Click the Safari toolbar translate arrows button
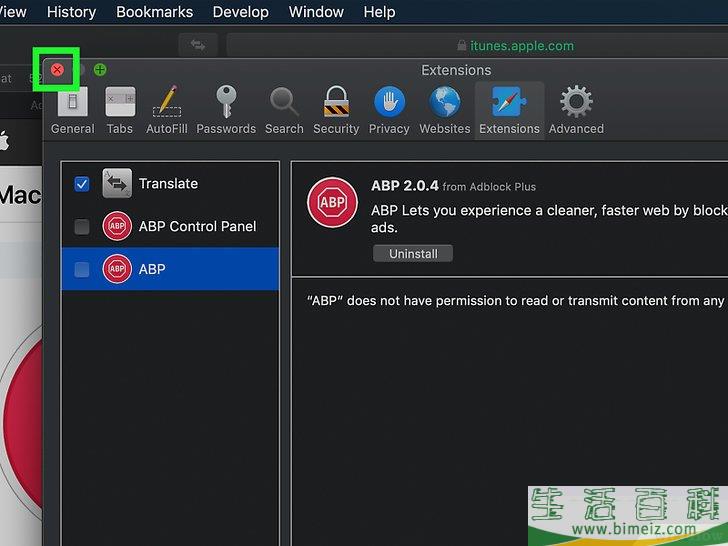This screenshot has width=728, height=546. point(198,45)
